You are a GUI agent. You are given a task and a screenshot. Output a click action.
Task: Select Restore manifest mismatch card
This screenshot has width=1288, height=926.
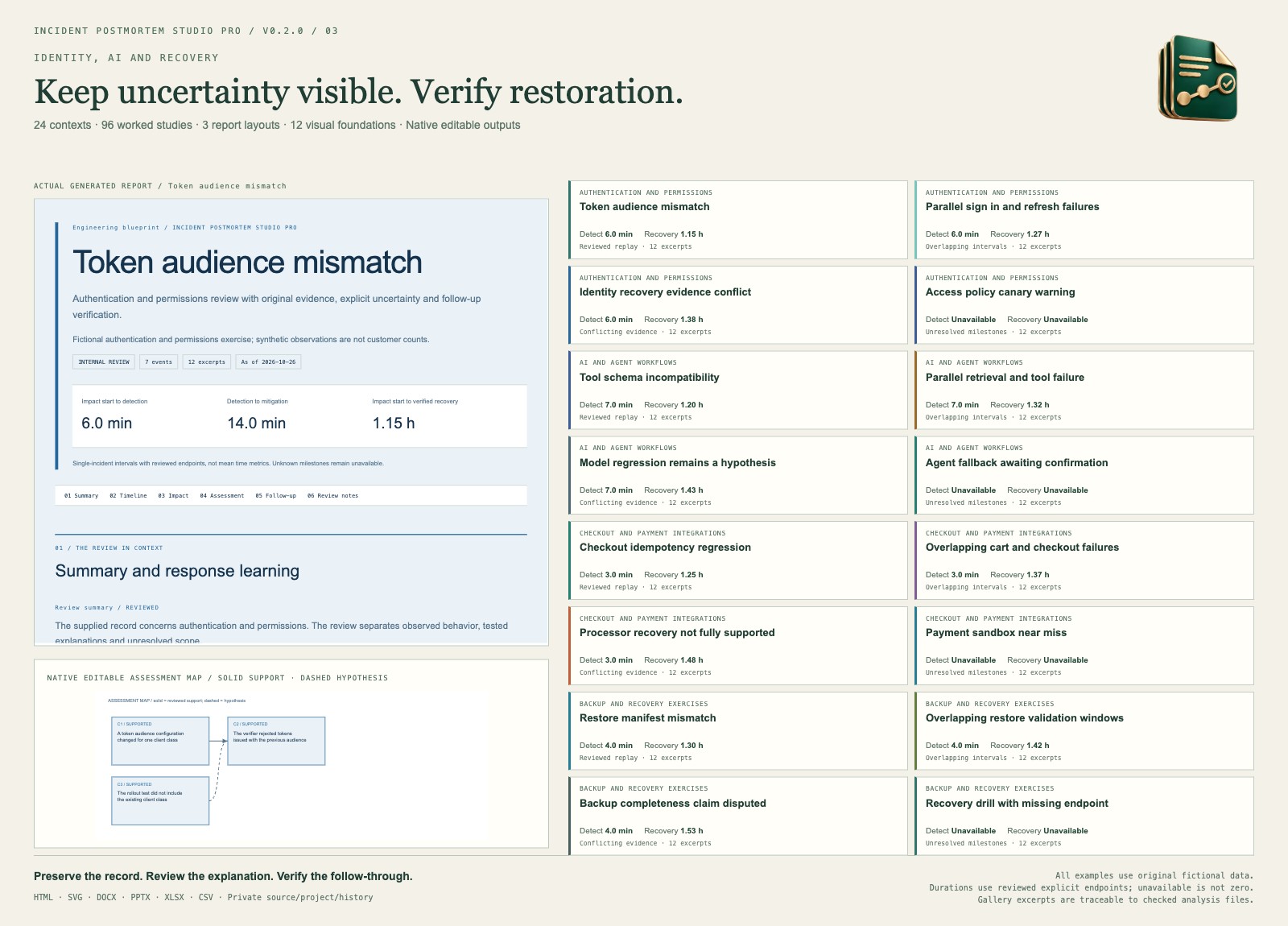[737, 731]
